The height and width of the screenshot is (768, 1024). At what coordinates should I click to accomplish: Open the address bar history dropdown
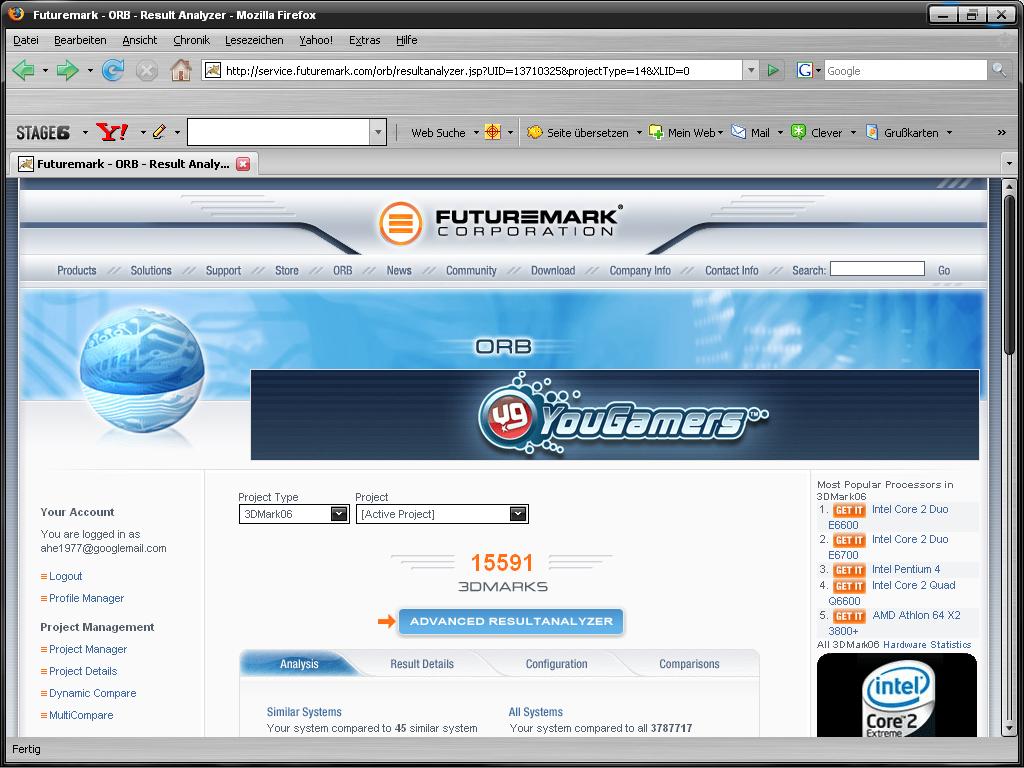751,70
